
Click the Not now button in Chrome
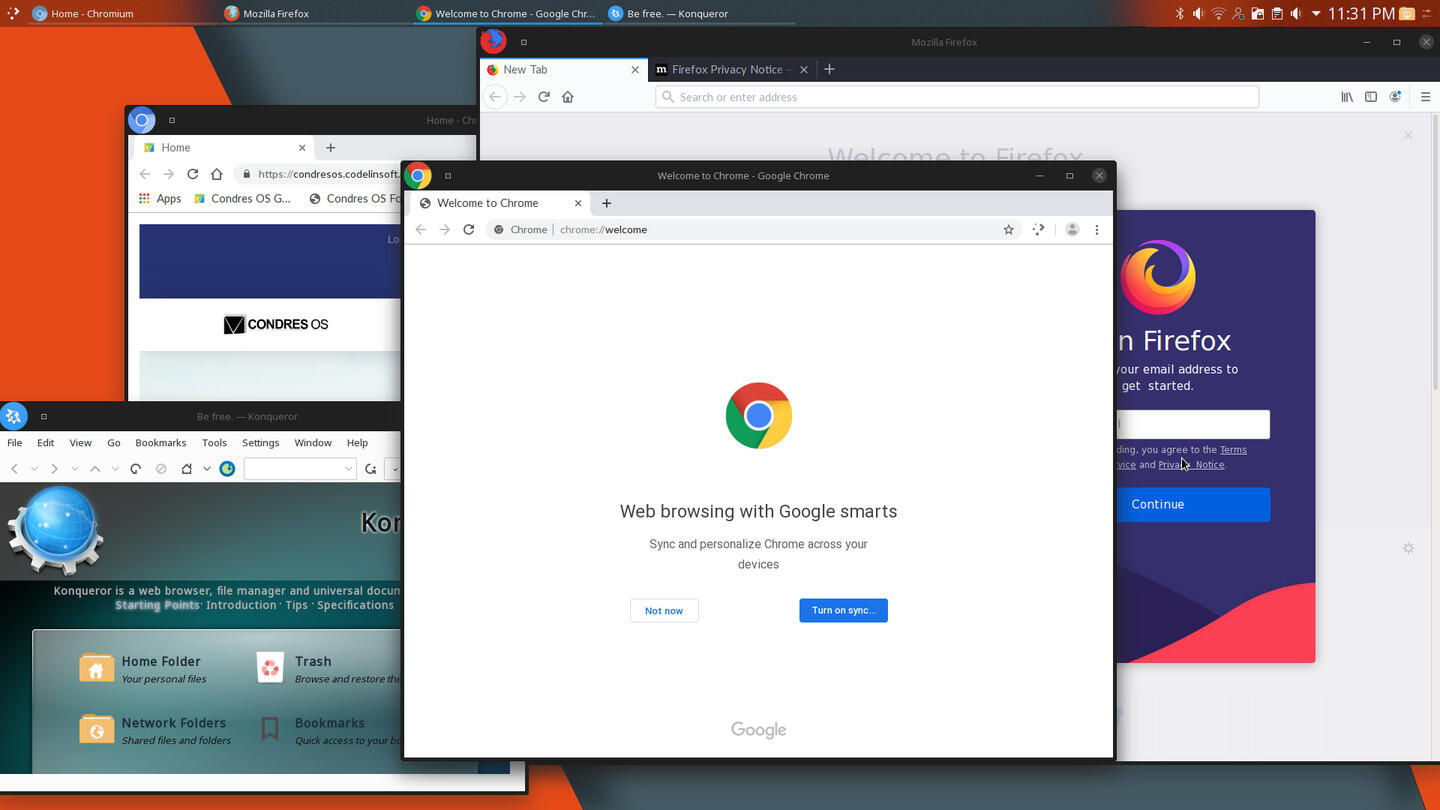click(664, 610)
